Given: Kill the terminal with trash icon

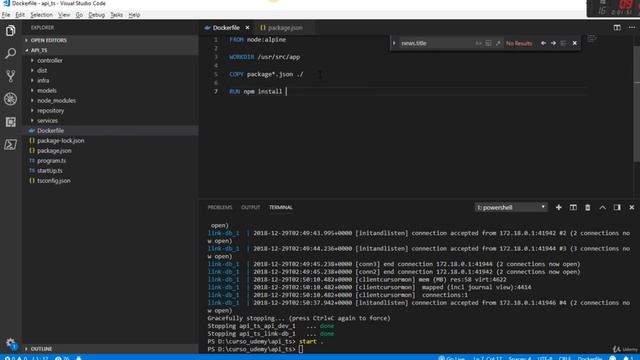Looking at the screenshot, I should point(588,207).
